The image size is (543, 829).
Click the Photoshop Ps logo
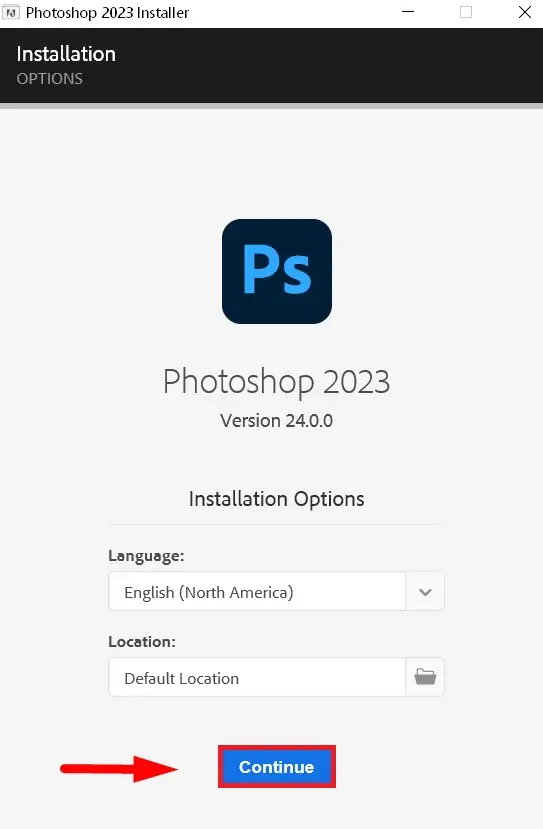(277, 271)
